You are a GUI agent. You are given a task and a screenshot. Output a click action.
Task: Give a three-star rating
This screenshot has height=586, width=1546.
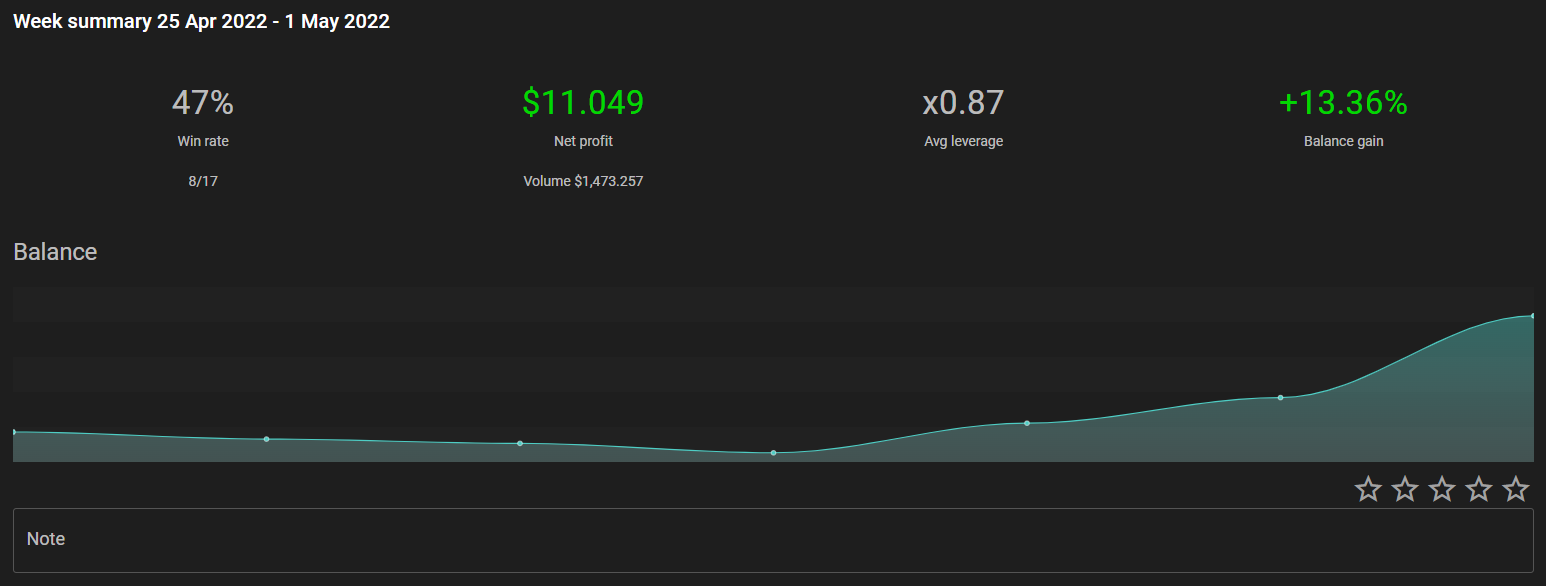(x=1442, y=489)
